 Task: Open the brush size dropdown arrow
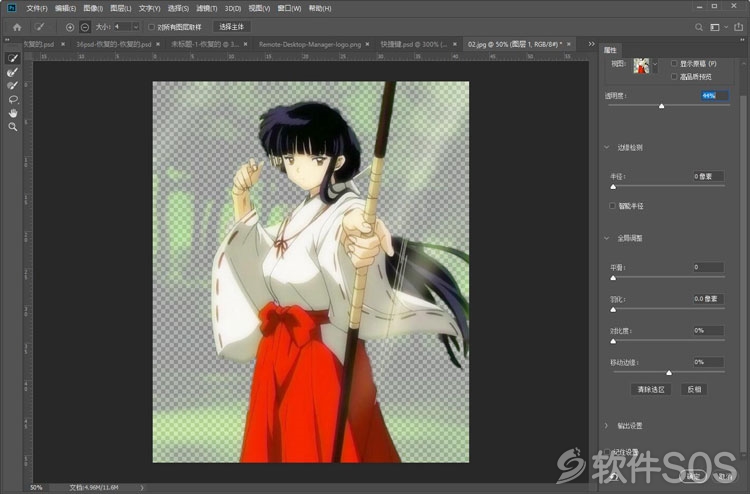[x=135, y=27]
